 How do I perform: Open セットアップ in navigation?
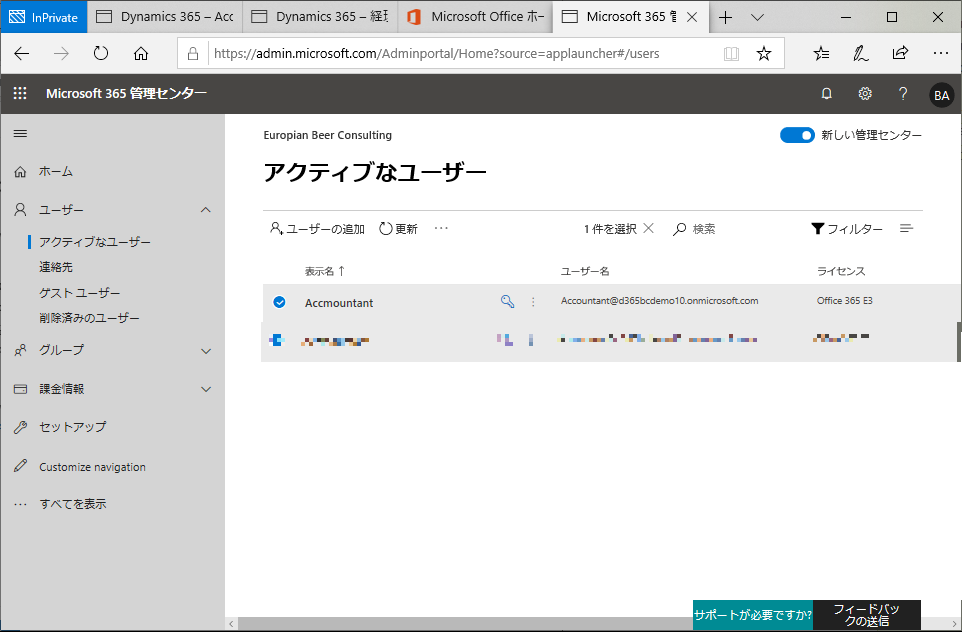[72, 427]
